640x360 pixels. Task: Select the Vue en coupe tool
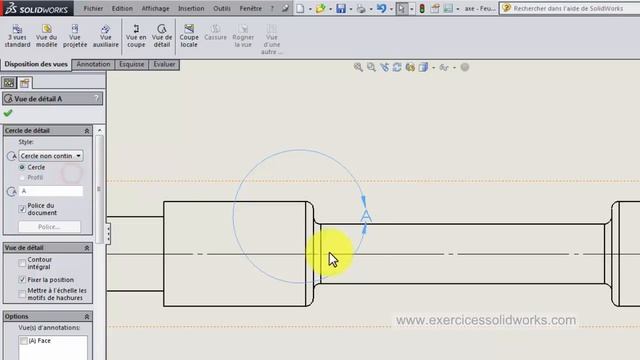[x=136, y=36]
